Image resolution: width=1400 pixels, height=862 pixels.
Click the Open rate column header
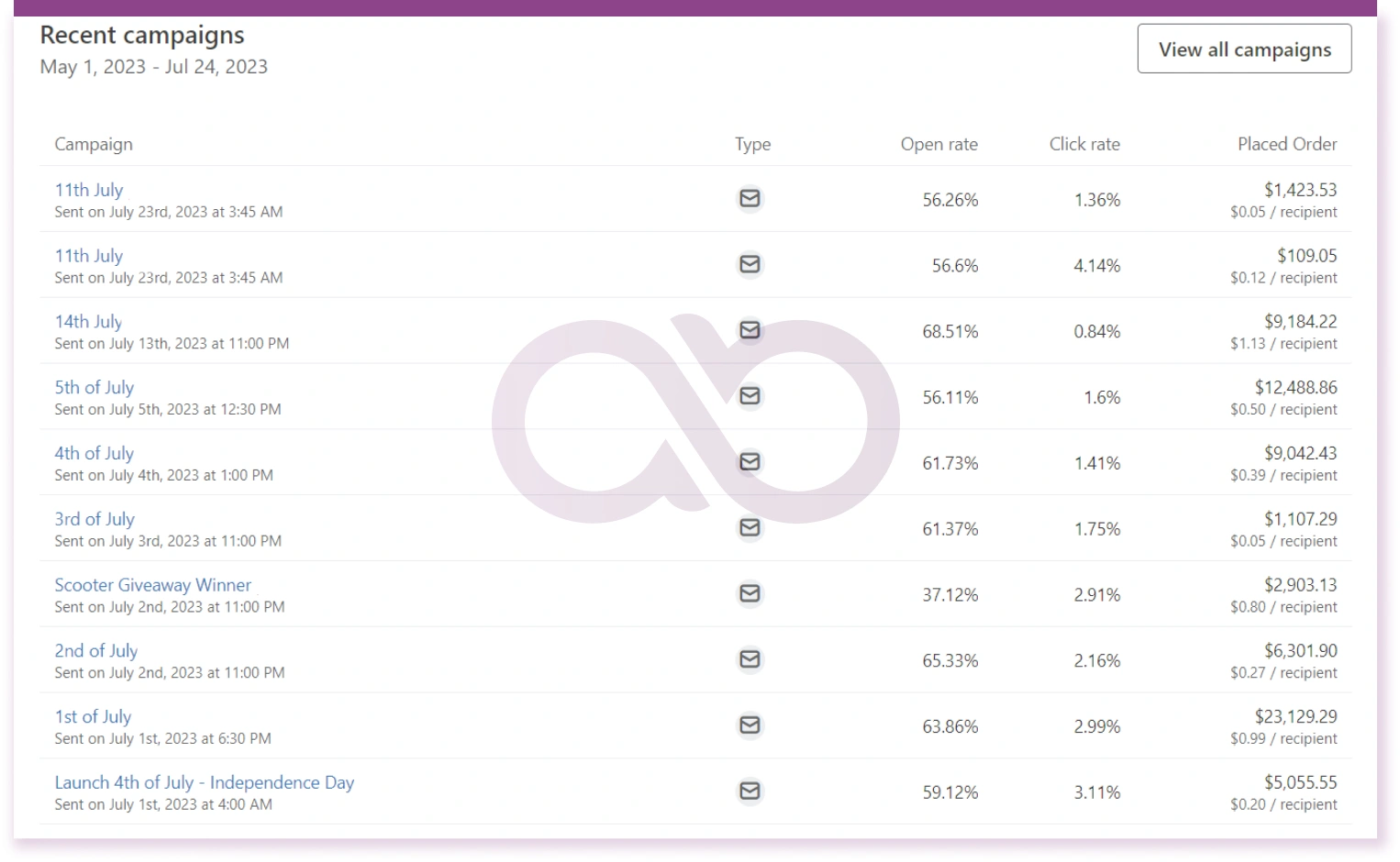[939, 144]
